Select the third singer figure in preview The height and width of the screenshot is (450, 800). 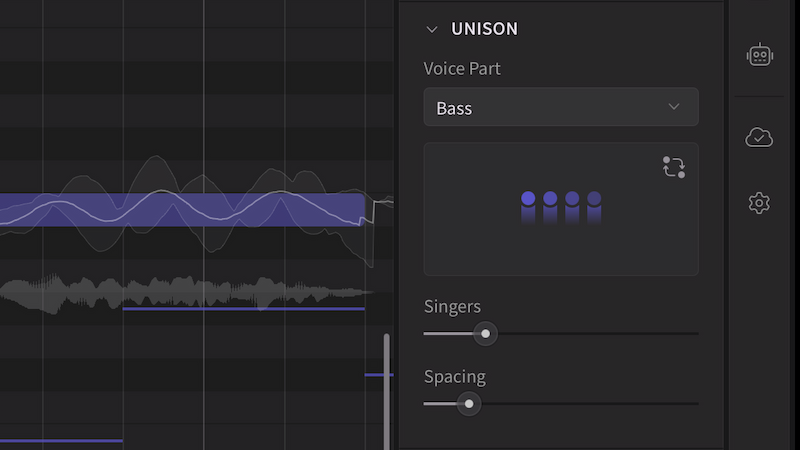tap(572, 206)
